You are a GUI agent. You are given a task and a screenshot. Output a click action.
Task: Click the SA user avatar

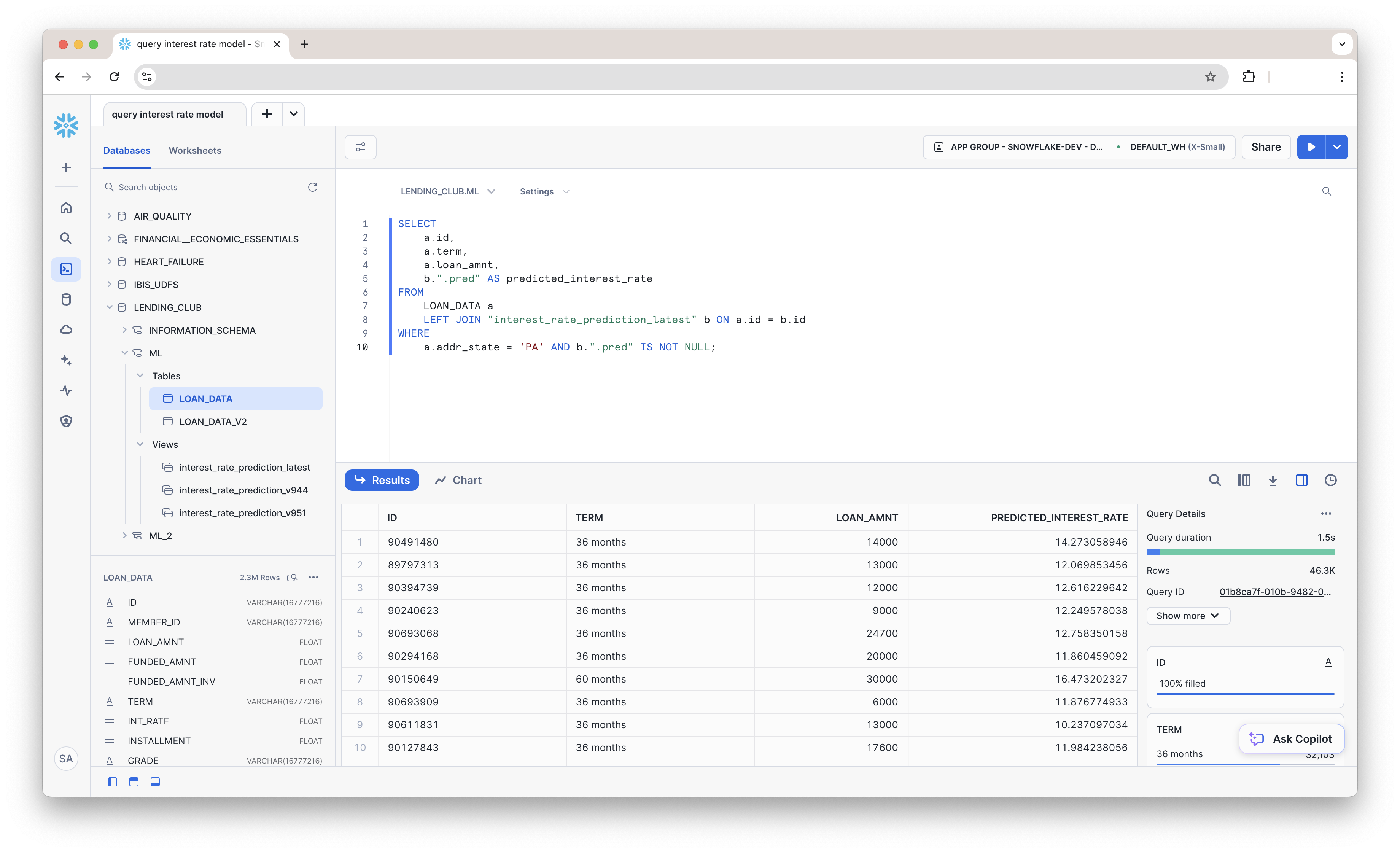pos(66,759)
